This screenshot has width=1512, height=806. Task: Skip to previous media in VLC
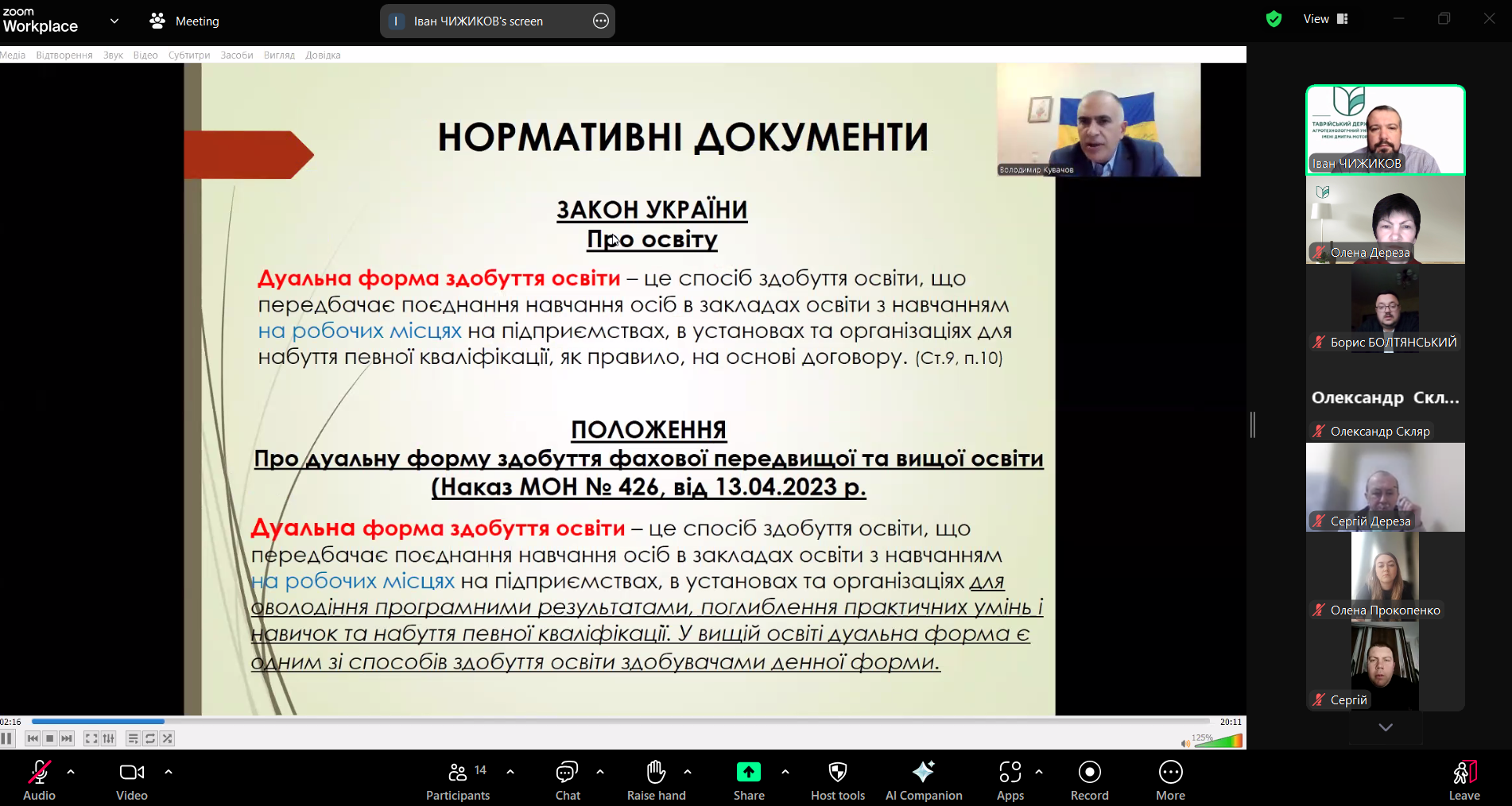(33, 738)
